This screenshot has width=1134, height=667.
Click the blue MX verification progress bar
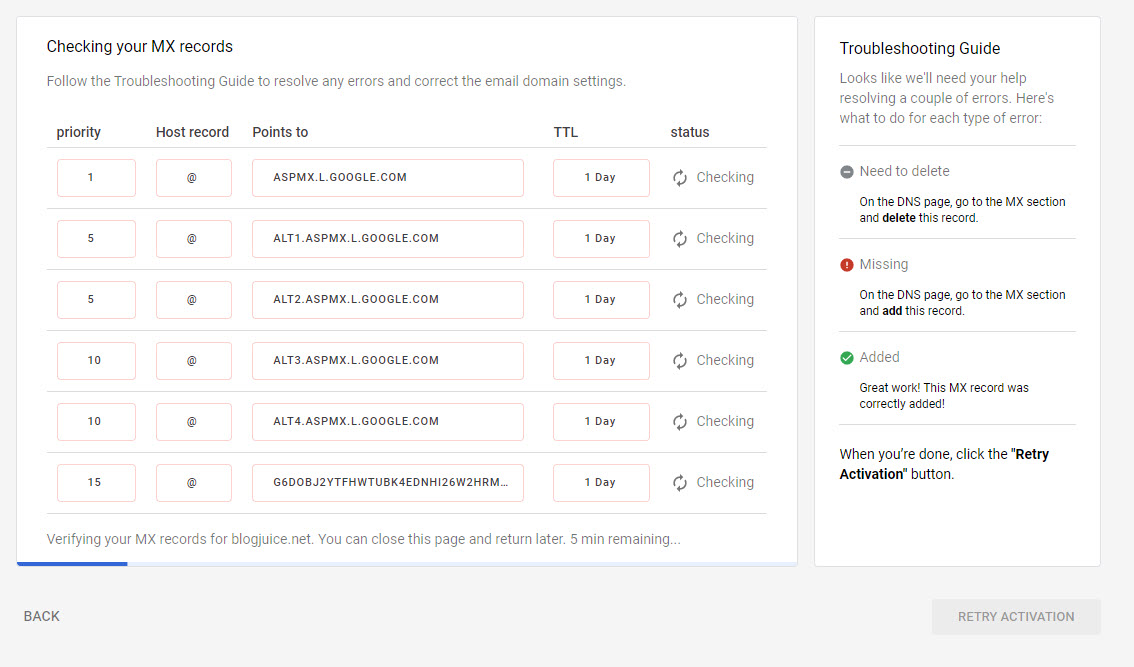pyautogui.click(x=72, y=564)
